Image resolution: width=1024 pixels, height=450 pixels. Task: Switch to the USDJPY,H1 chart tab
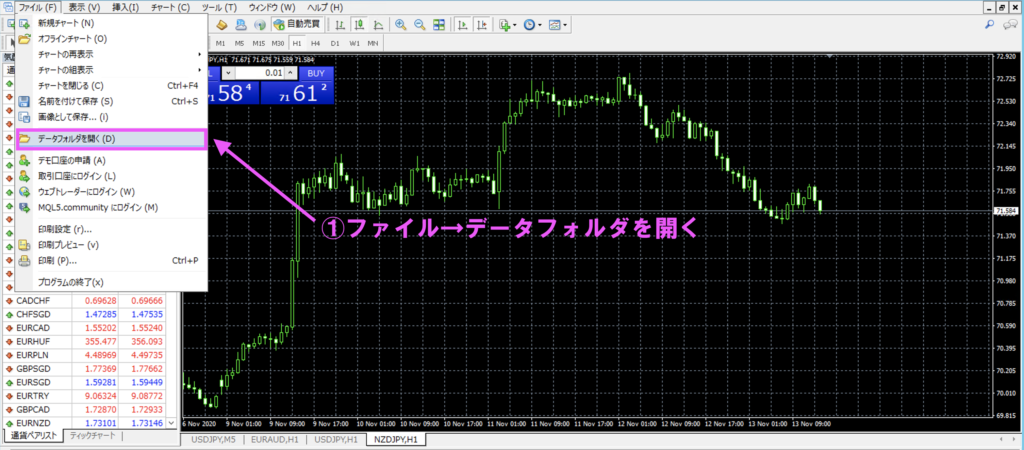click(336, 440)
